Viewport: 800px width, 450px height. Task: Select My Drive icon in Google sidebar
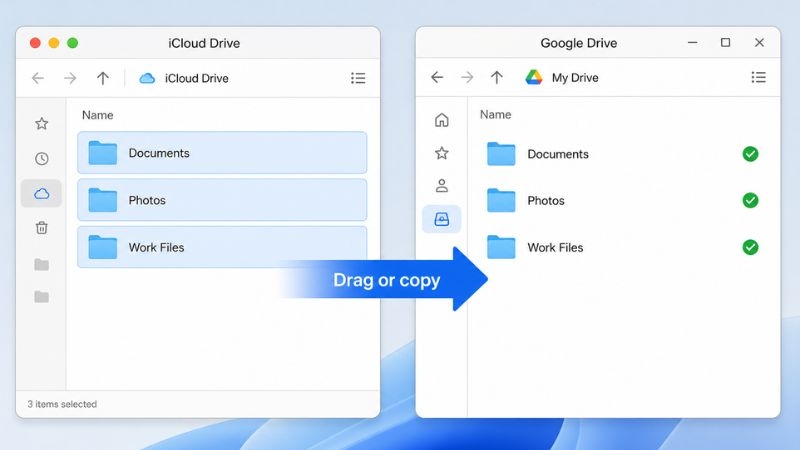(x=441, y=219)
